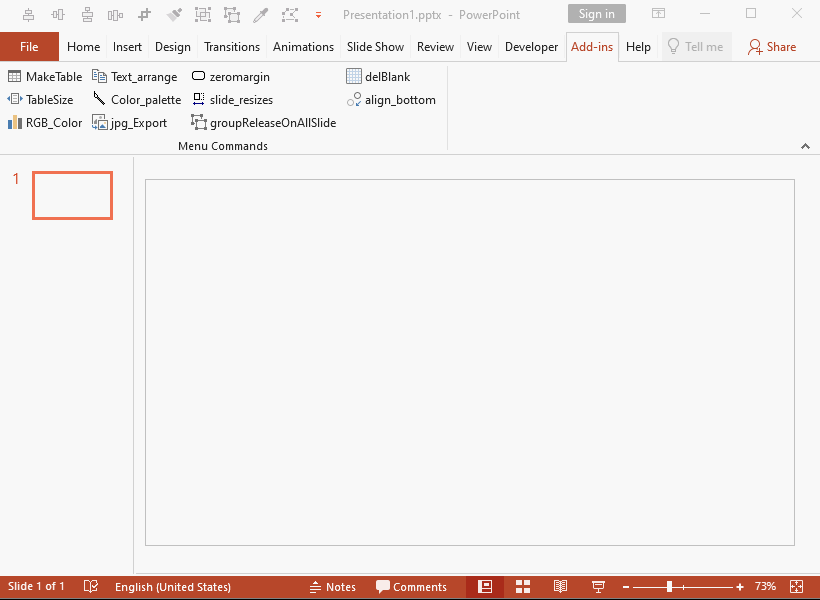This screenshot has height=600, width=820.
Task: Click the Align Center icon in quick access toolbar
Action: pyautogui.click(x=29, y=15)
